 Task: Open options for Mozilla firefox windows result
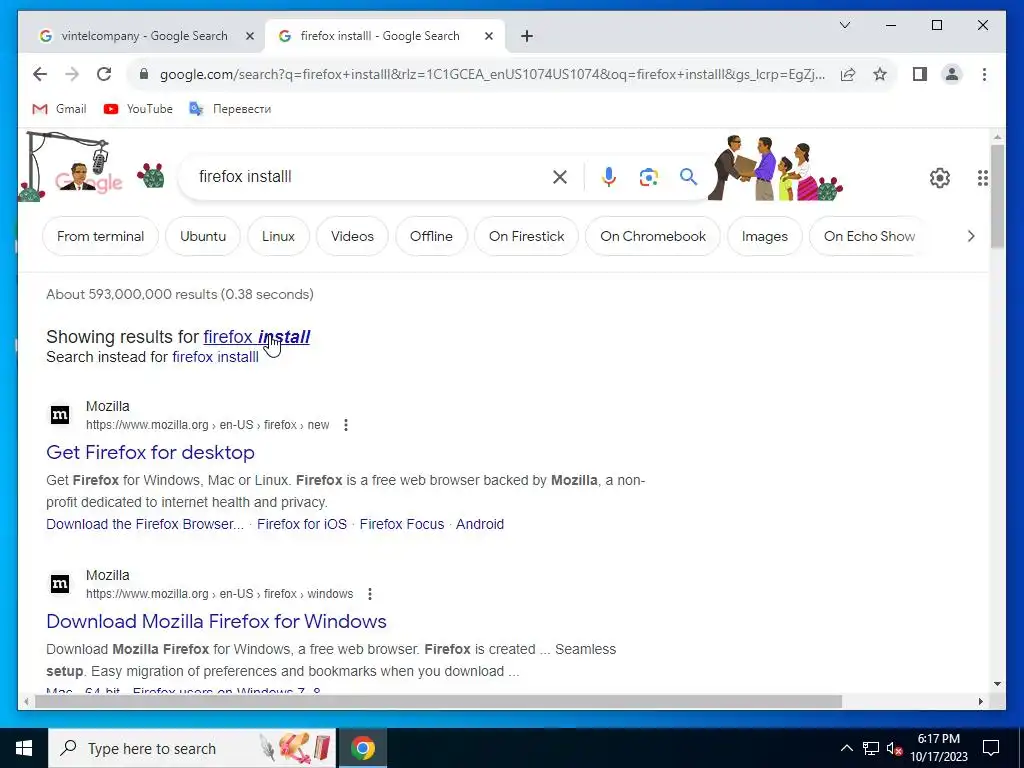(370, 594)
